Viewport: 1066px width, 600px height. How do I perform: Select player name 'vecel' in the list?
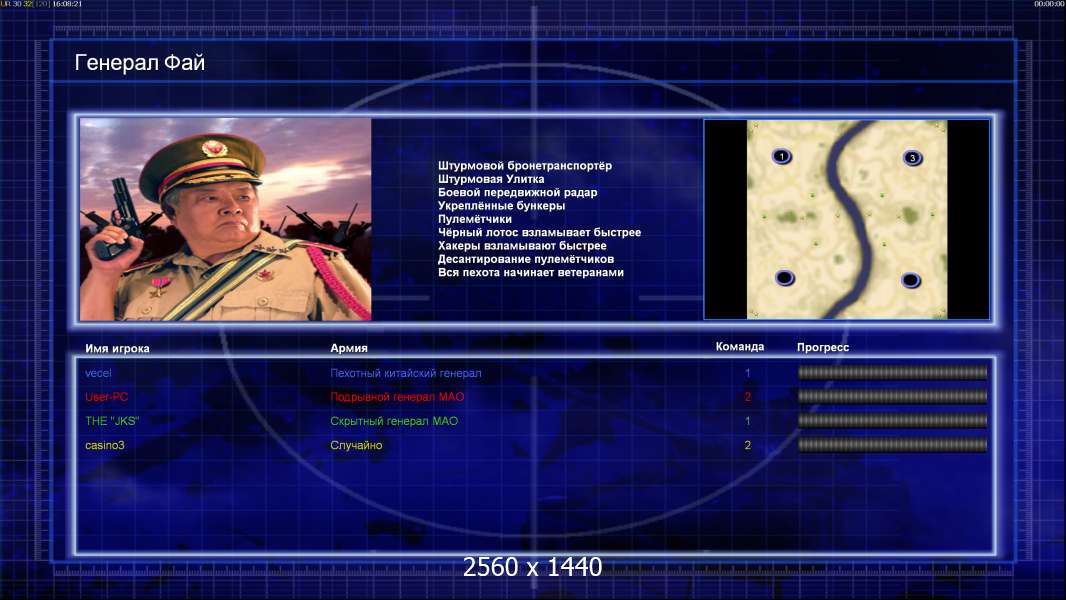(98, 373)
